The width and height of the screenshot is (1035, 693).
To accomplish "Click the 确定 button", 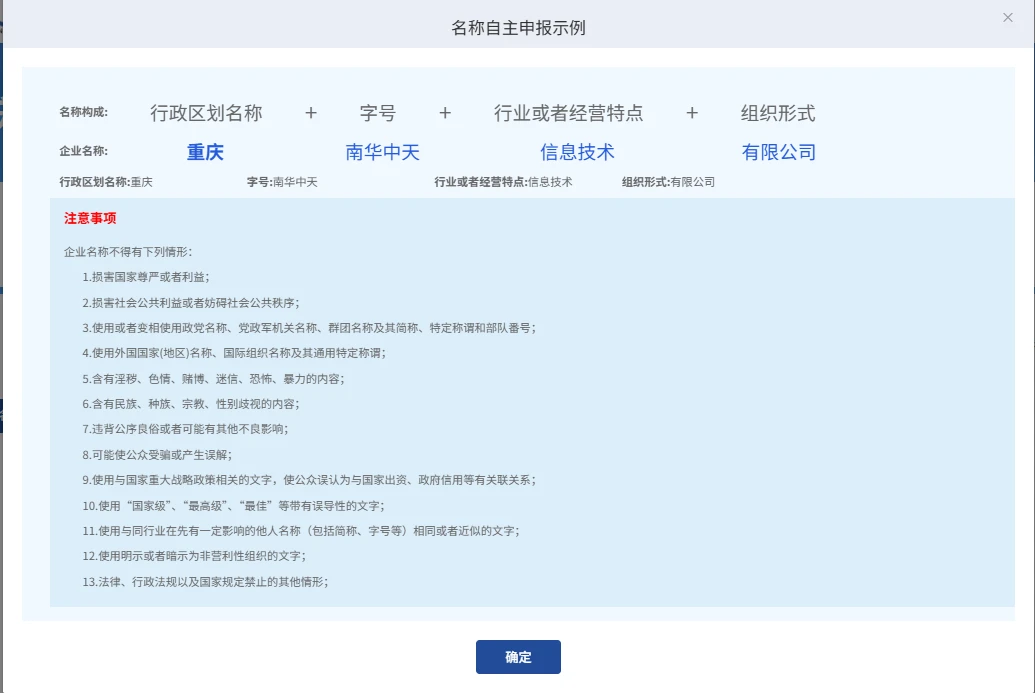I will pos(518,657).
